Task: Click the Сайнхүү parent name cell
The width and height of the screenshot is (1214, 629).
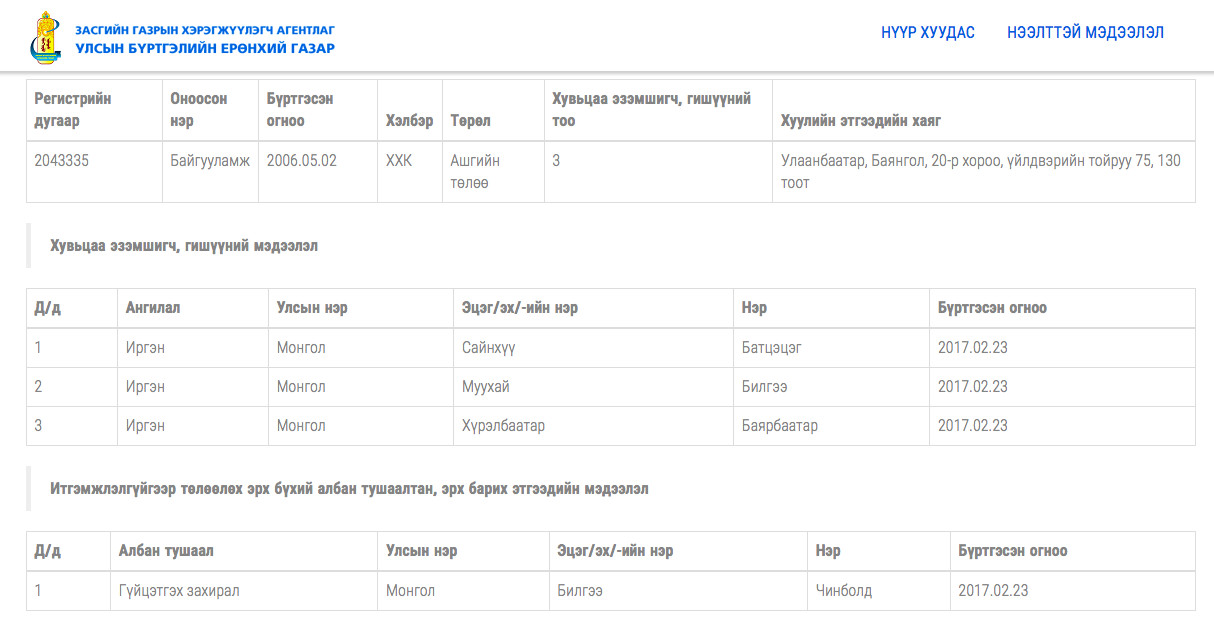Action: coord(593,348)
